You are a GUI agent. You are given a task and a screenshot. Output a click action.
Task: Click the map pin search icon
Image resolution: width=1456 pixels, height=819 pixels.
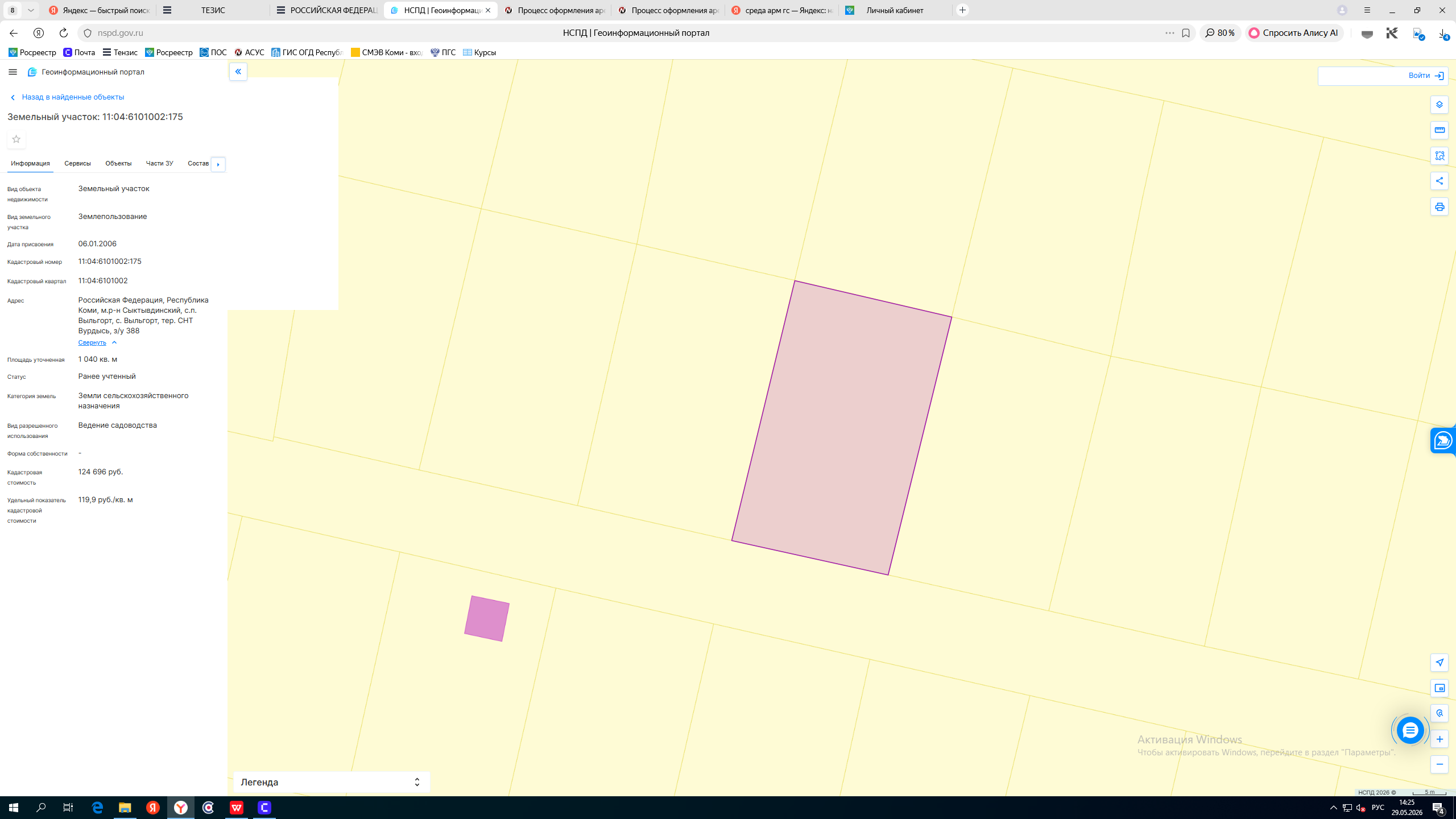(x=1439, y=713)
